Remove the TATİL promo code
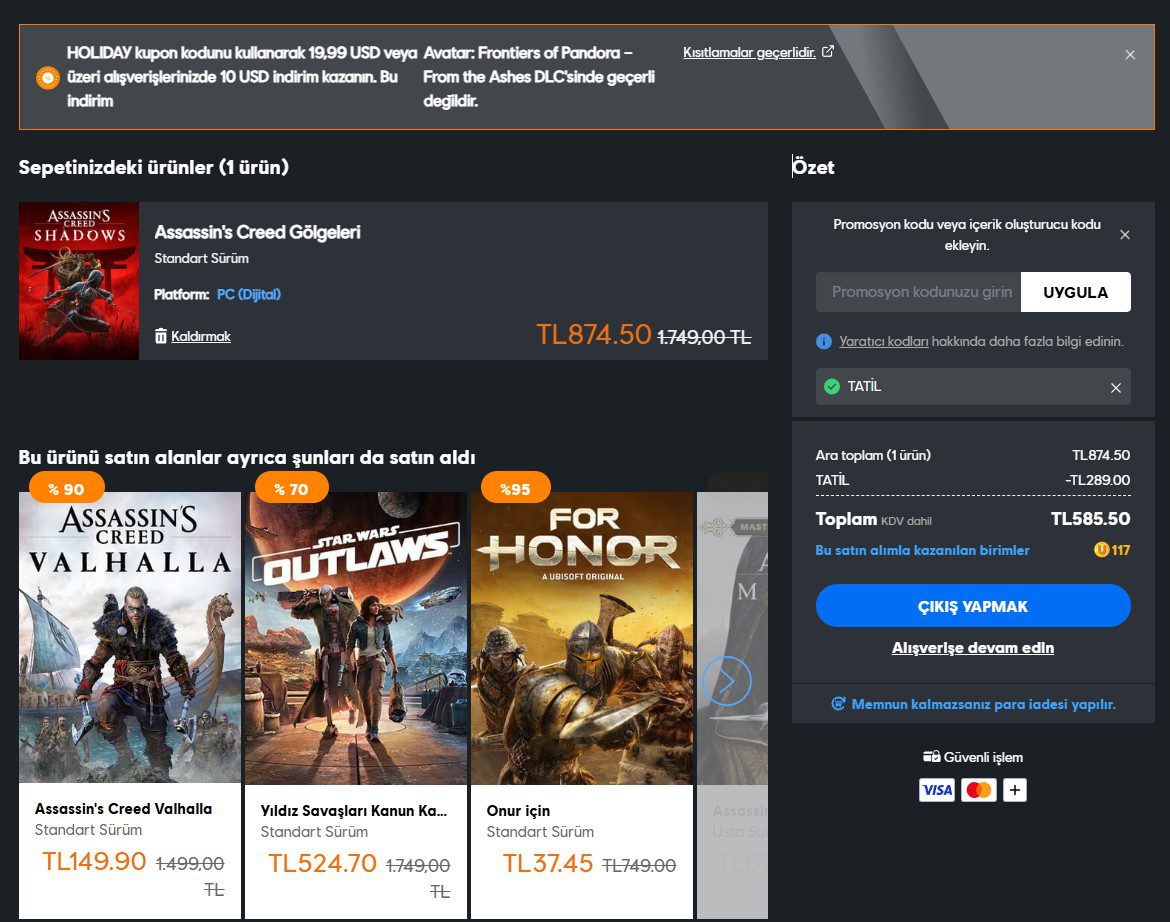 1115,388
